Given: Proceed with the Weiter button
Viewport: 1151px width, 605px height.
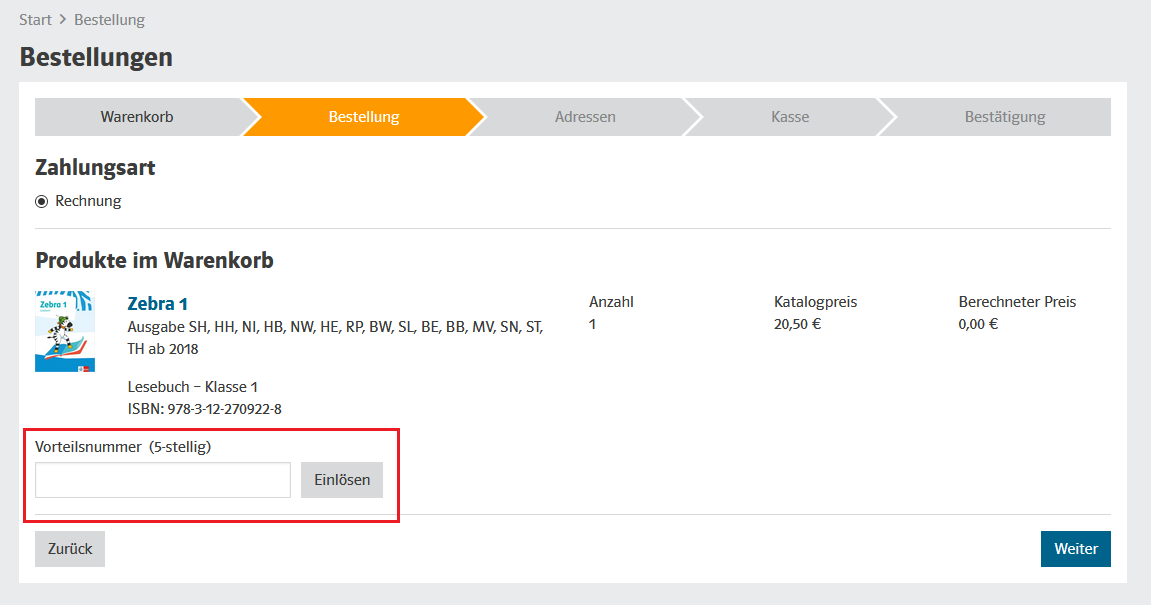Looking at the screenshot, I should coord(1075,549).
